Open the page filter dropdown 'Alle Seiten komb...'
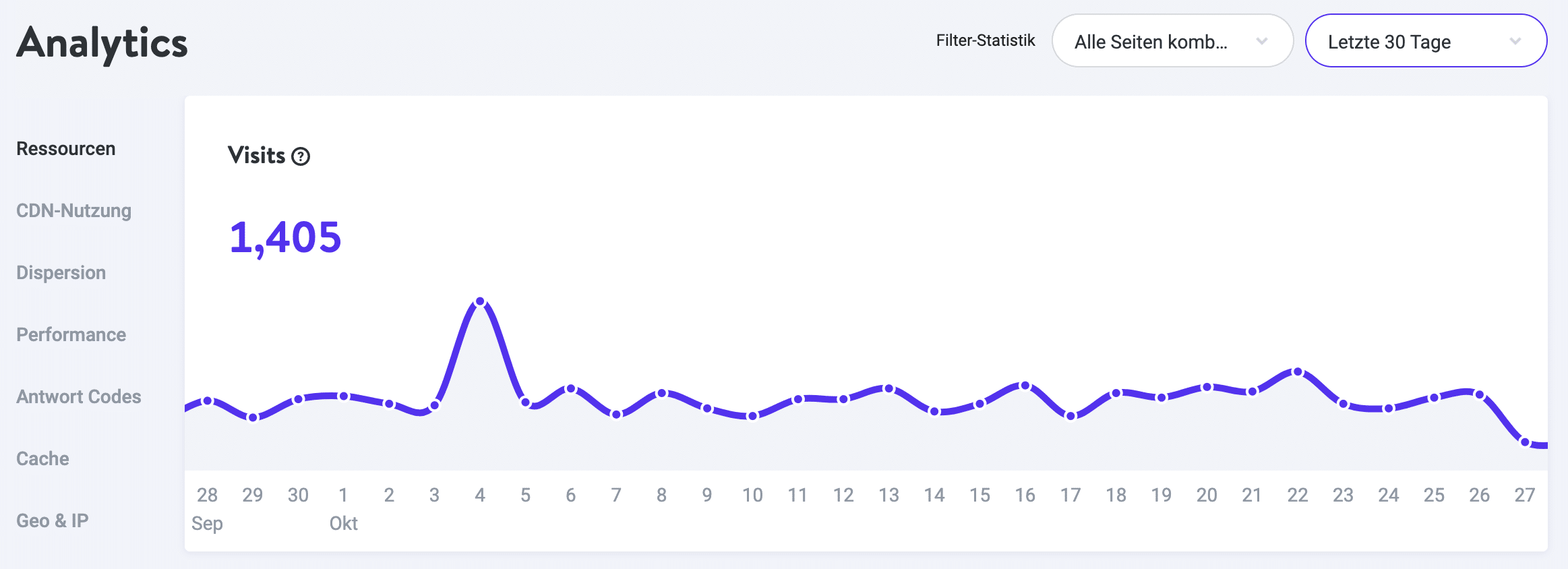The height and width of the screenshot is (569, 1568). 1173,40
